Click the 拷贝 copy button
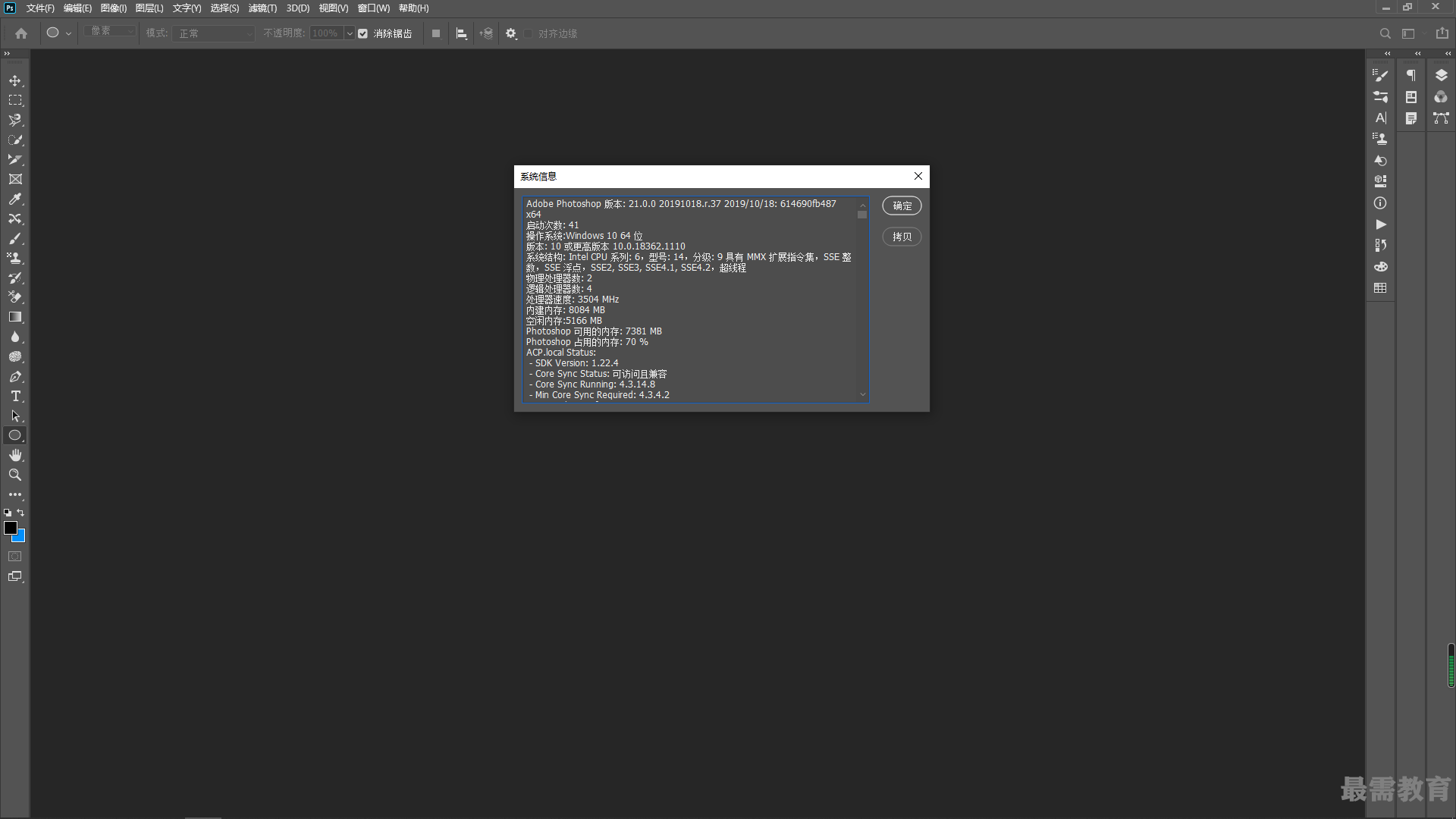The image size is (1456, 819). click(902, 237)
